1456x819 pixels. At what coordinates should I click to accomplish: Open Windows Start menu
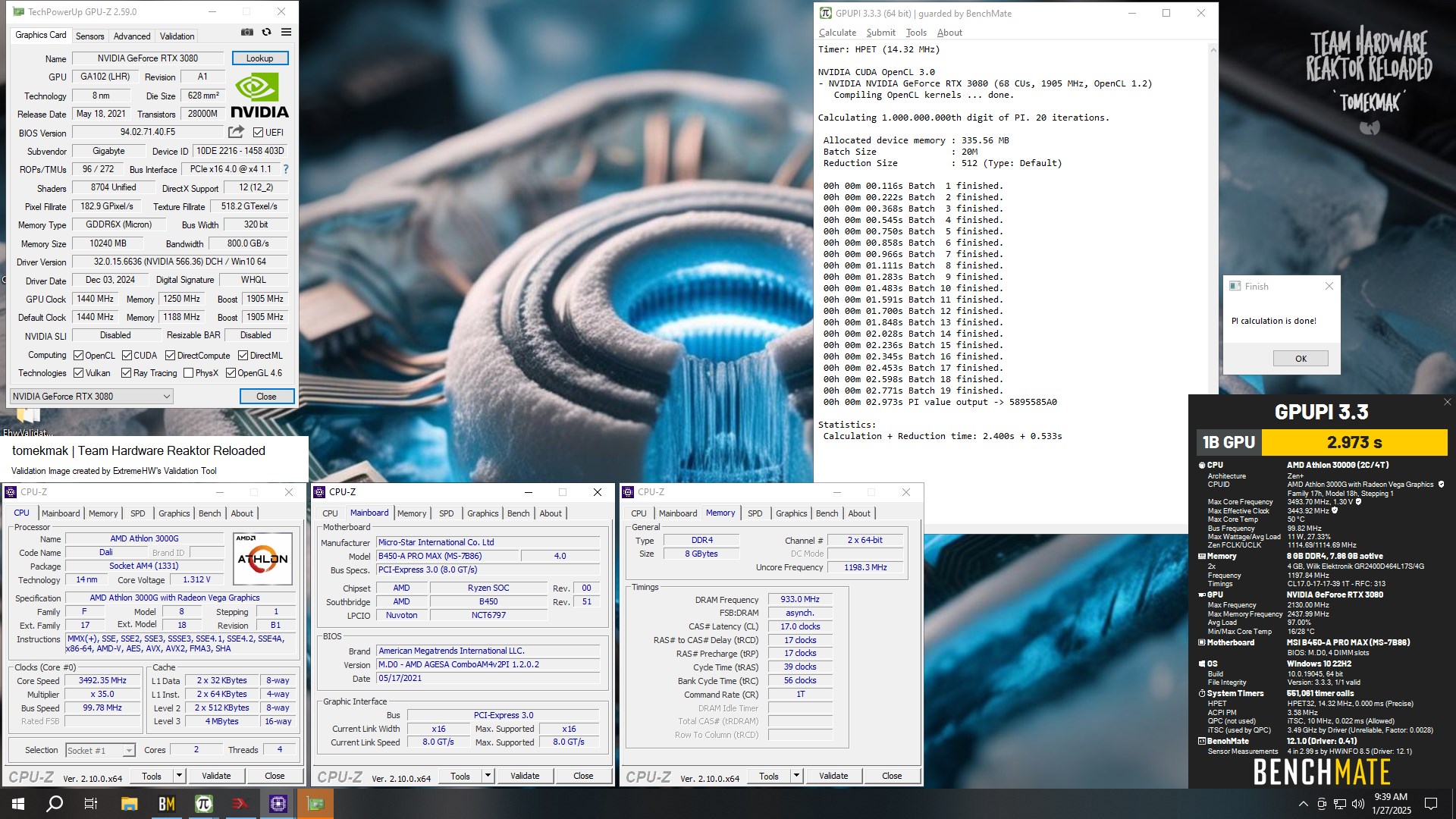(18, 804)
